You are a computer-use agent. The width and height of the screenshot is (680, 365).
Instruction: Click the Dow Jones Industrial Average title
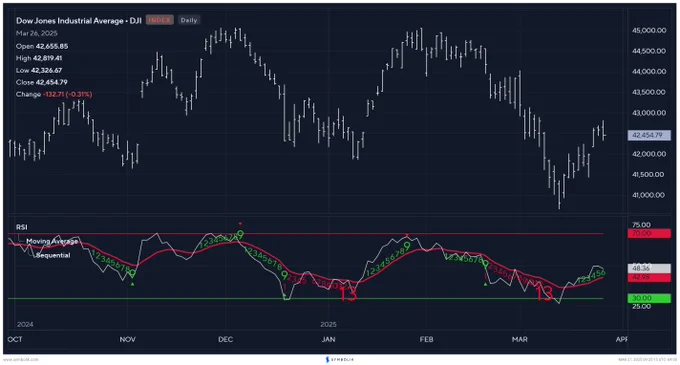79,20
